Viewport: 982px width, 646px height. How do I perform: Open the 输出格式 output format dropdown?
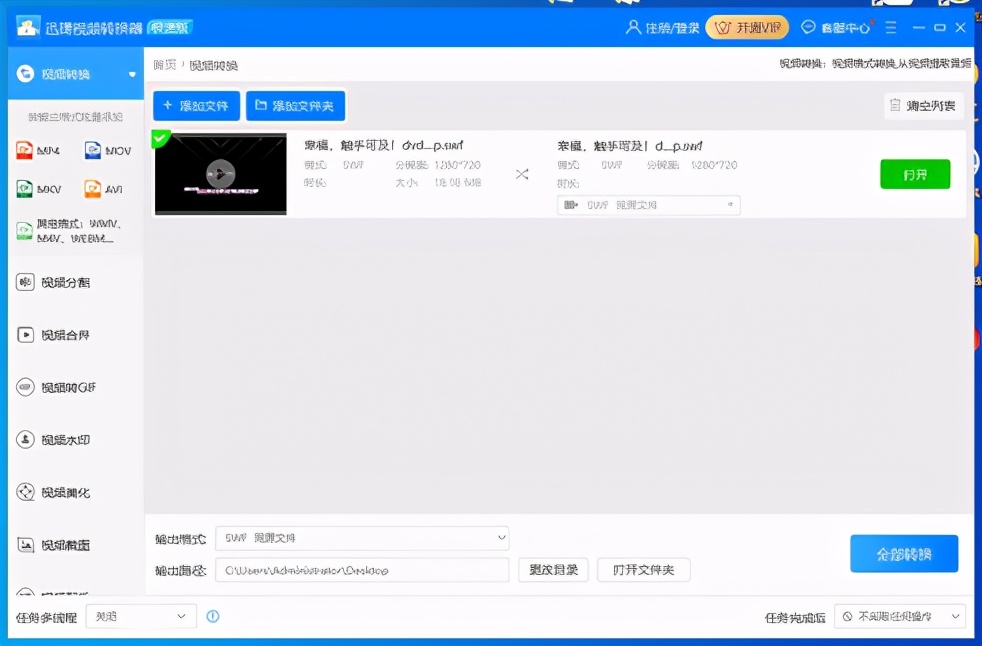click(x=360, y=538)
